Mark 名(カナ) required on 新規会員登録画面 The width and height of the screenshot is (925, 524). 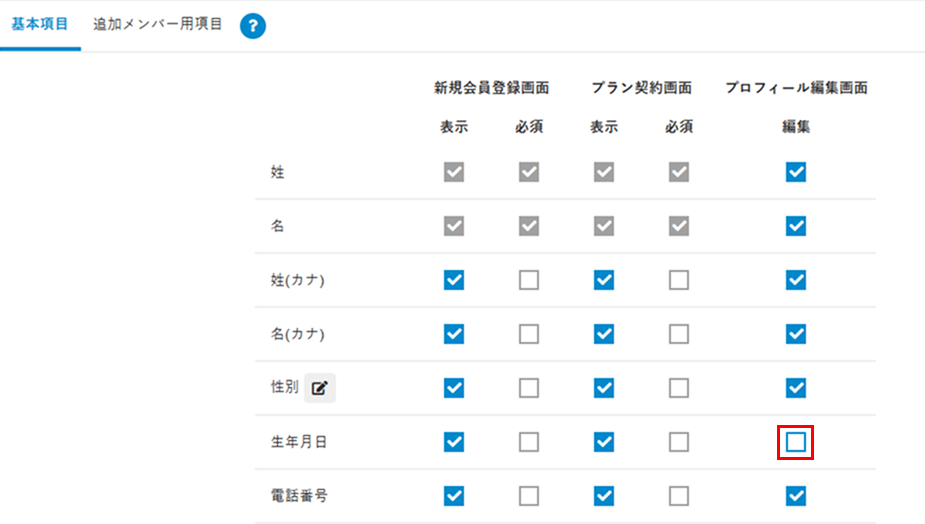[x=529, y=334]
